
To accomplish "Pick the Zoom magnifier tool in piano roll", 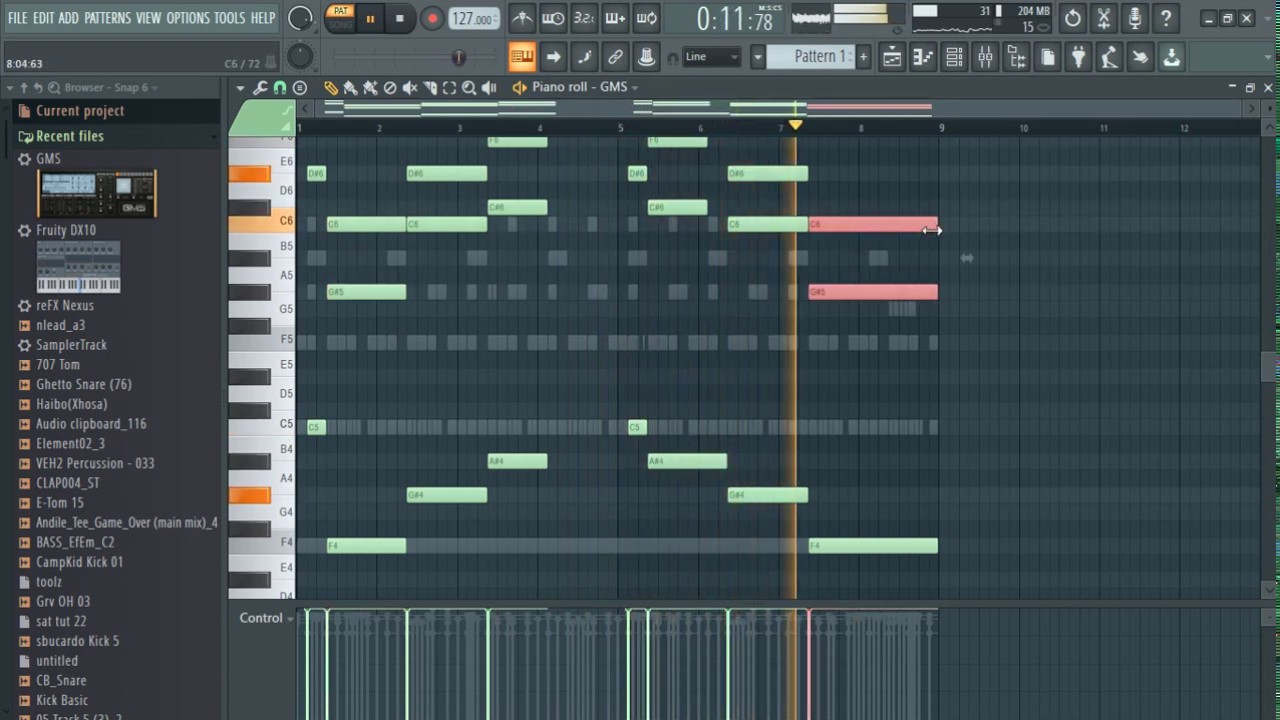I will 469,88.
